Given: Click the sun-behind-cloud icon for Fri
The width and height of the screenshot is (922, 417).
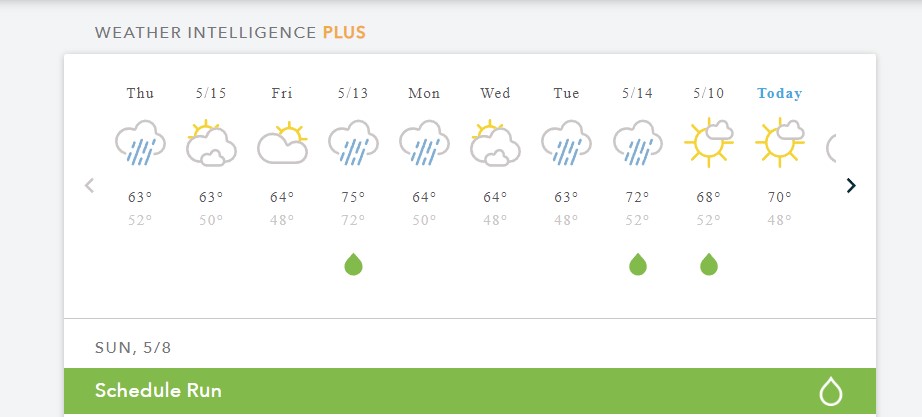Looking at the screenshot, I should [282, 143].
